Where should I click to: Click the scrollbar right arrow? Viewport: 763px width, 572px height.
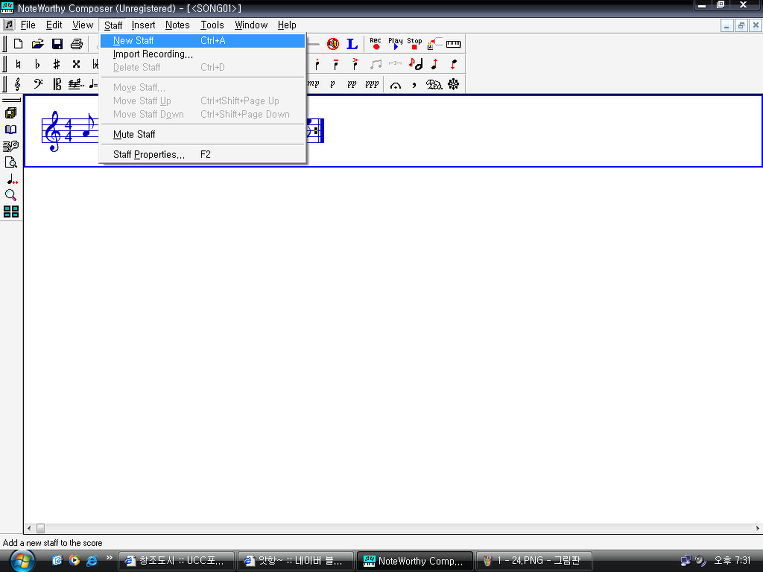[x=758, y=528]
